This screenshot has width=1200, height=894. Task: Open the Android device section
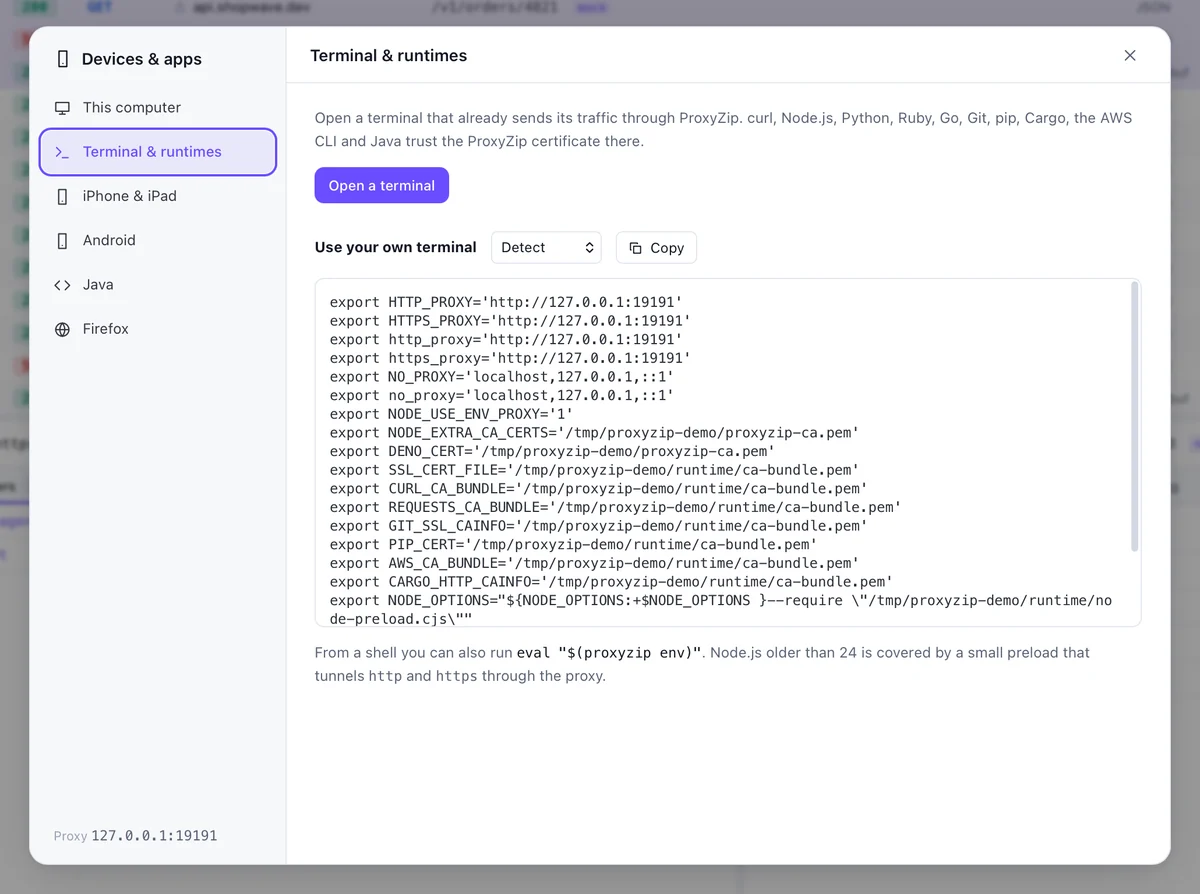[158, 240]
